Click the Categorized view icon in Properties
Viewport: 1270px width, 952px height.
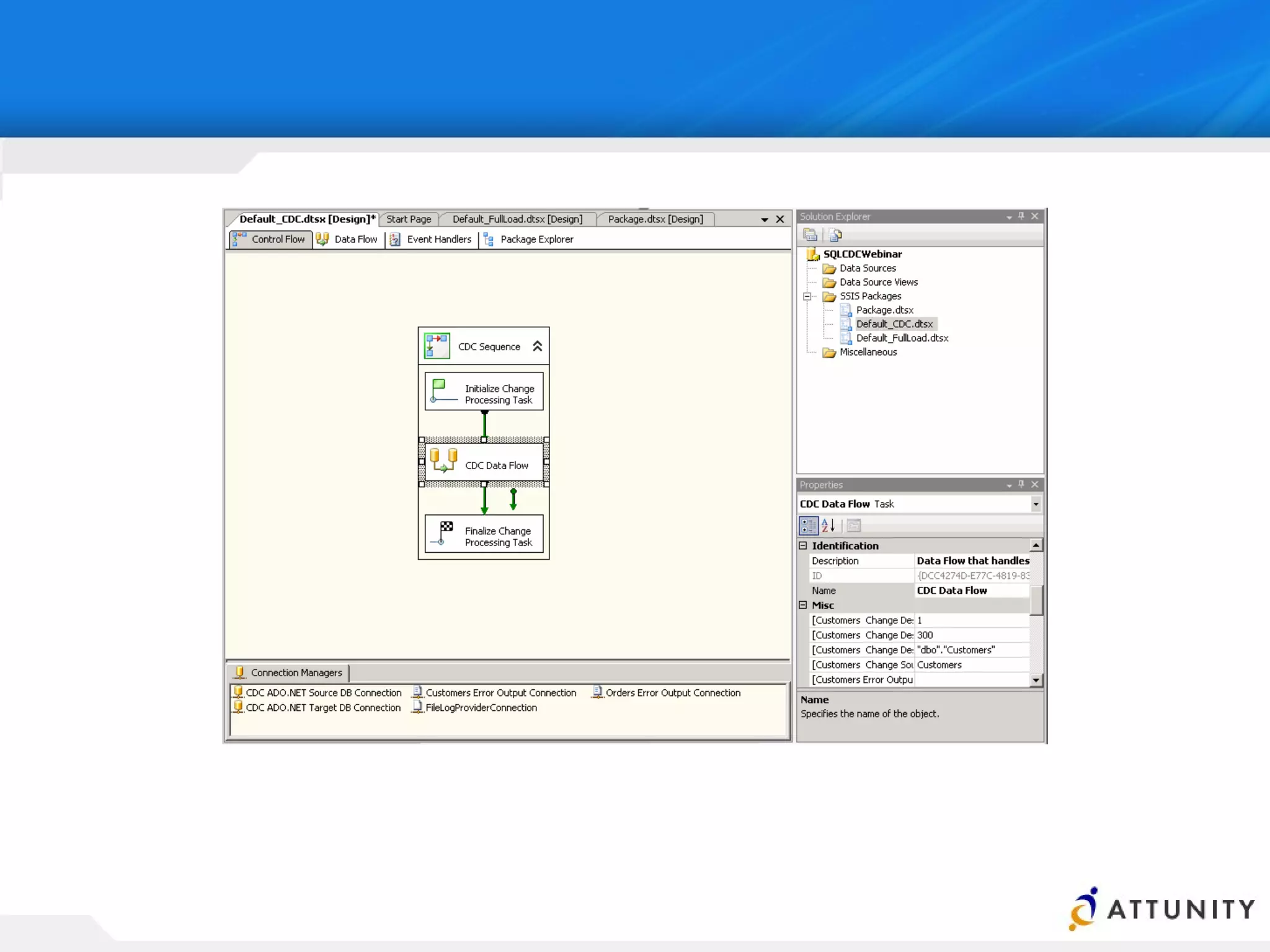click(x=809, y=526)
